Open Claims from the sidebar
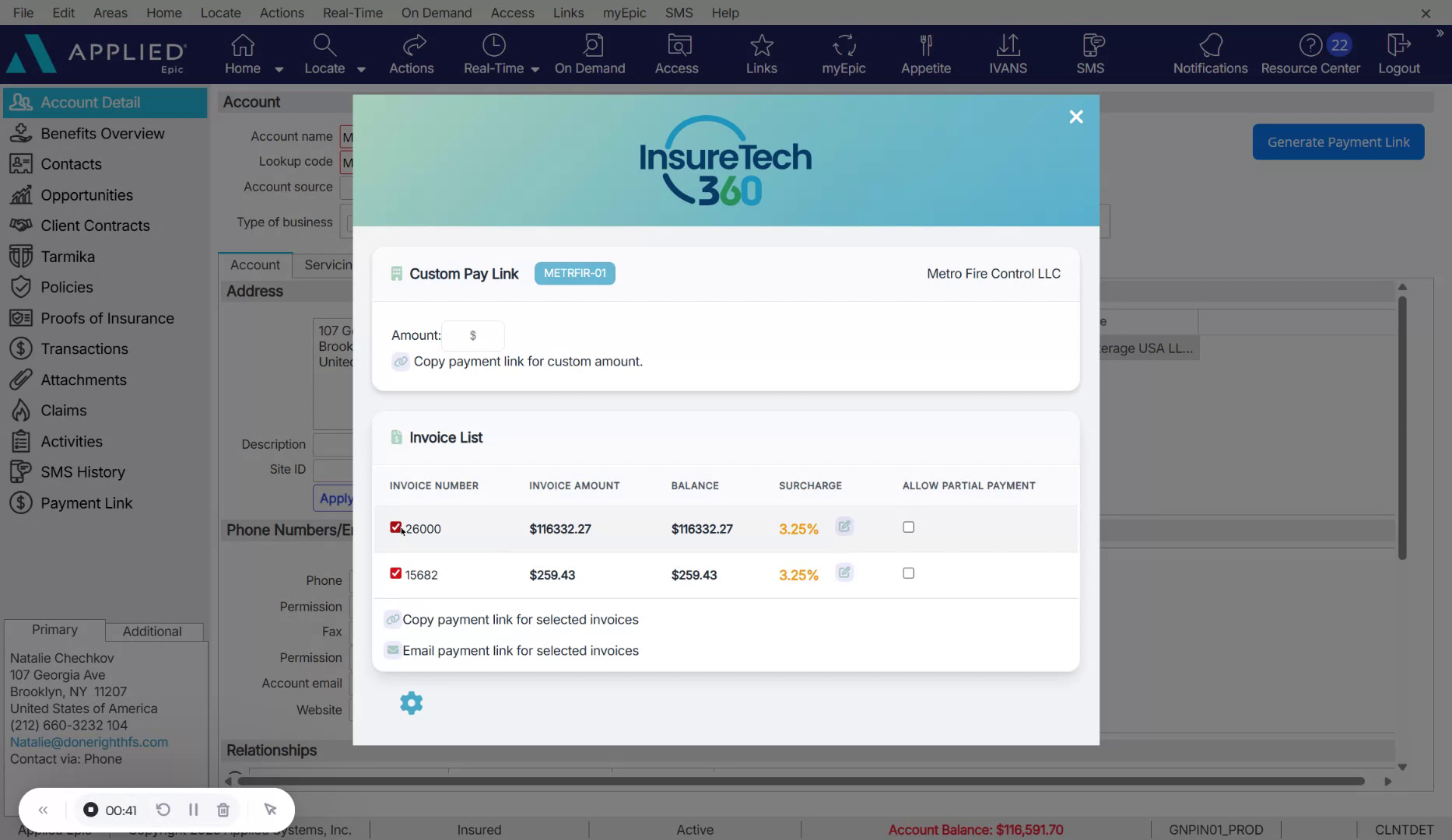1452x840 pixels. tap(64, 410)
